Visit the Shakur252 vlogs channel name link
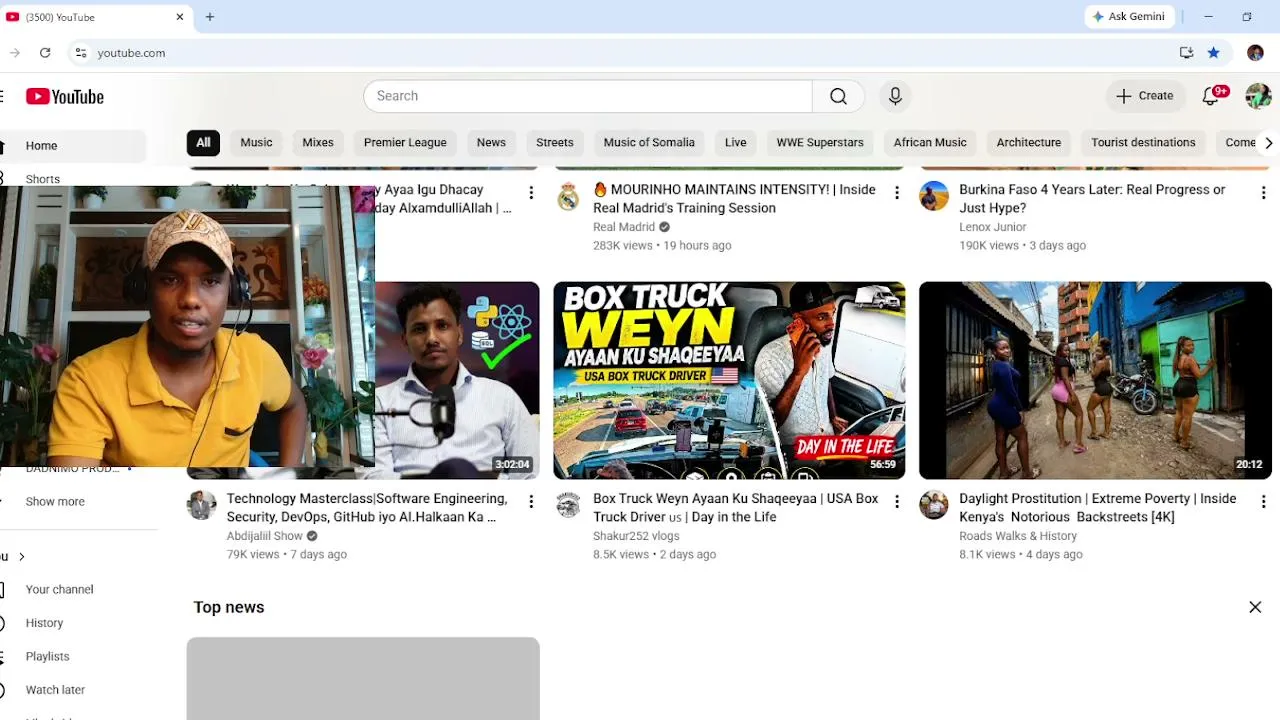Image resolution: width=1280 pixels, height=720 pixels. pyautogui.click(x=636, y=536)
